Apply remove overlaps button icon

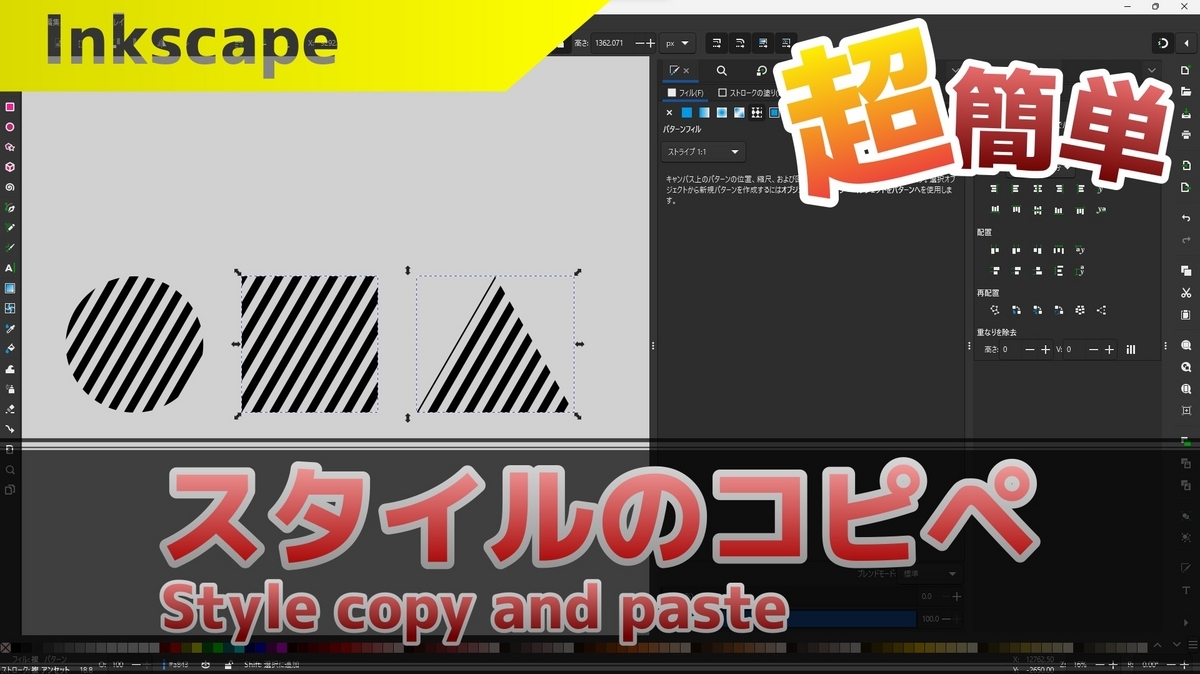click(x=1131, y=350)
